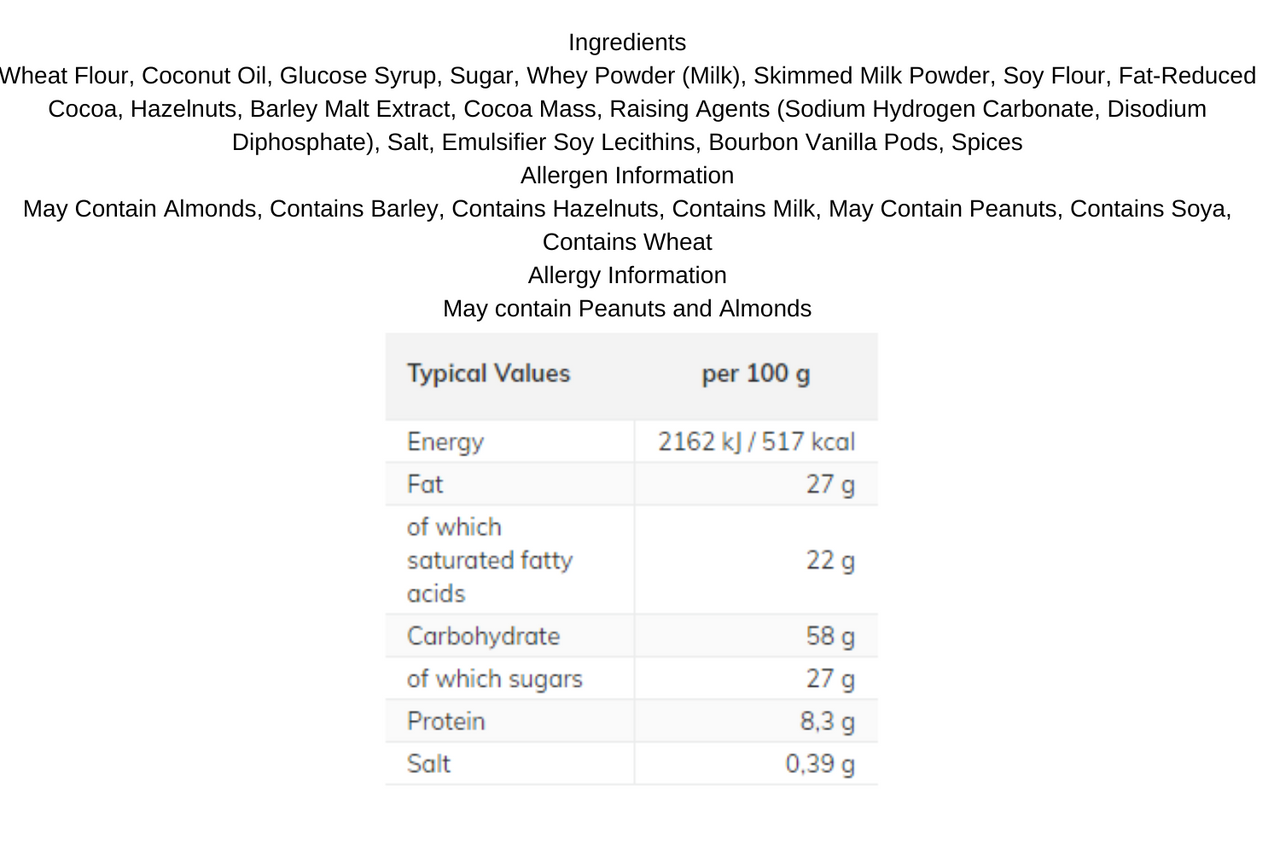Click the 'Contains Wheat' allergen line
Image resolution: width=1280 pixels, height=853 pixels.
pyautogui.click(x=627, y=242)
